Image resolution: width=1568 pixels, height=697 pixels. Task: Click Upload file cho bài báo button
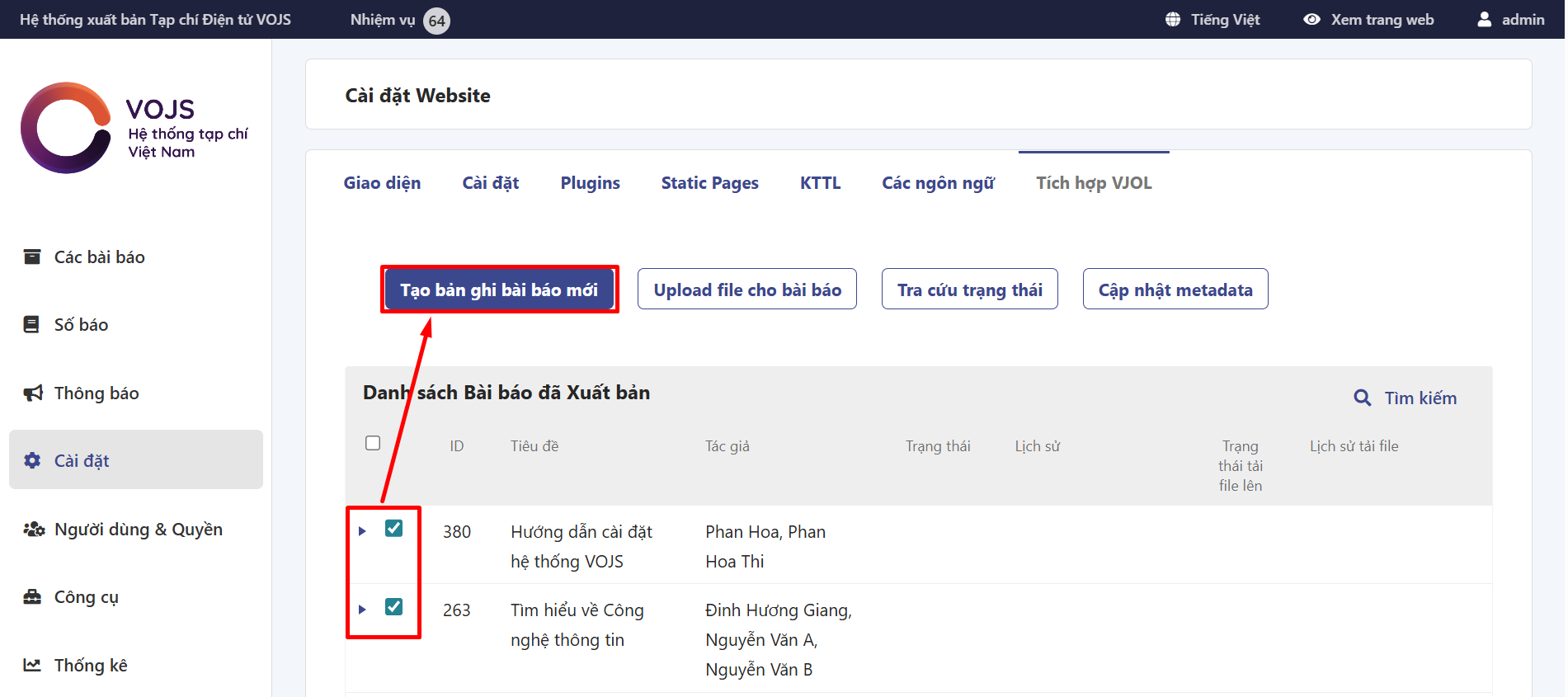pos(746,290)
